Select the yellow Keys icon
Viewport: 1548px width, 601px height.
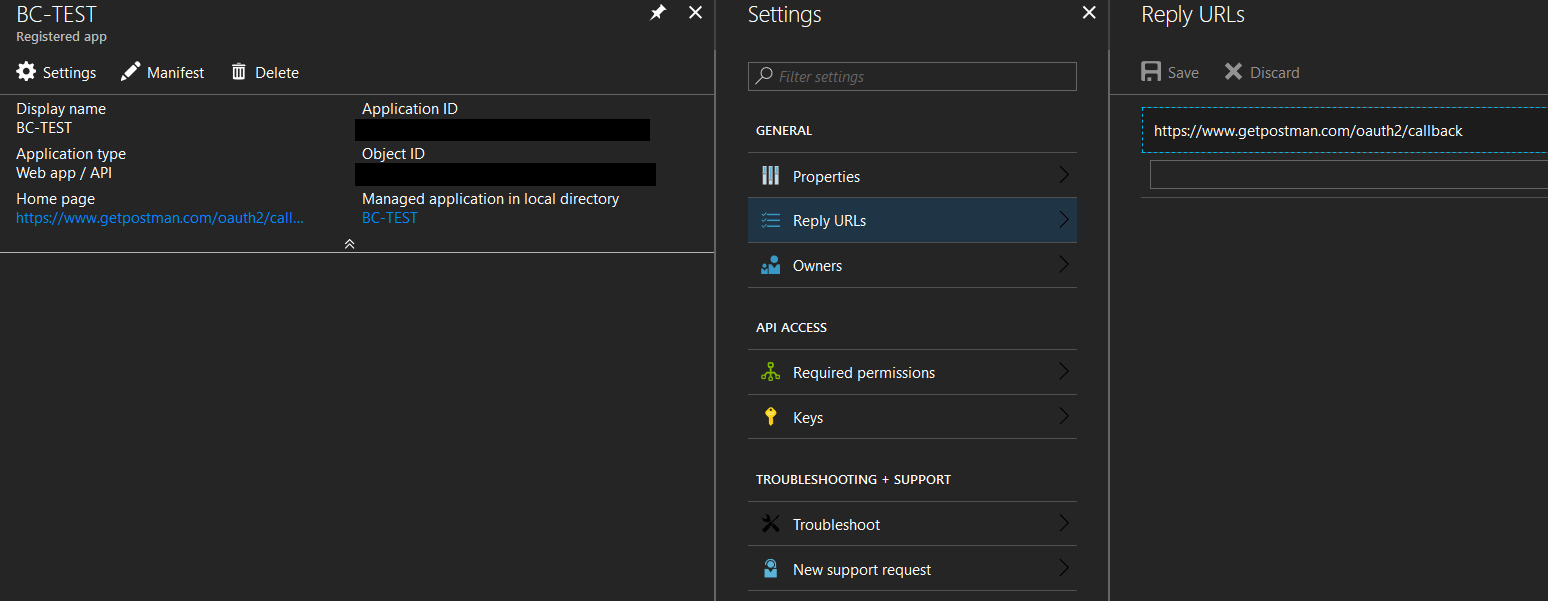tap(770, 416)
